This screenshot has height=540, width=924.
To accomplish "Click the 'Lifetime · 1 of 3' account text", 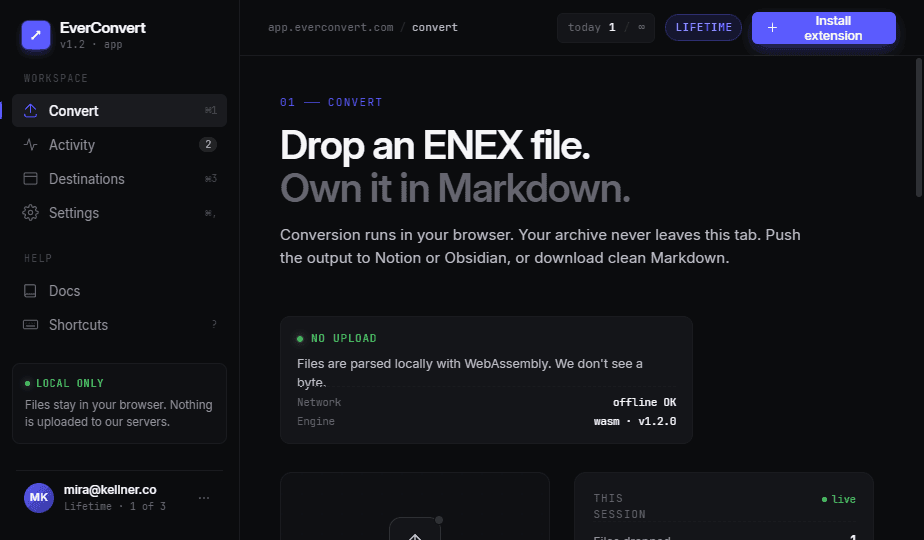I will tap(115, 506).
